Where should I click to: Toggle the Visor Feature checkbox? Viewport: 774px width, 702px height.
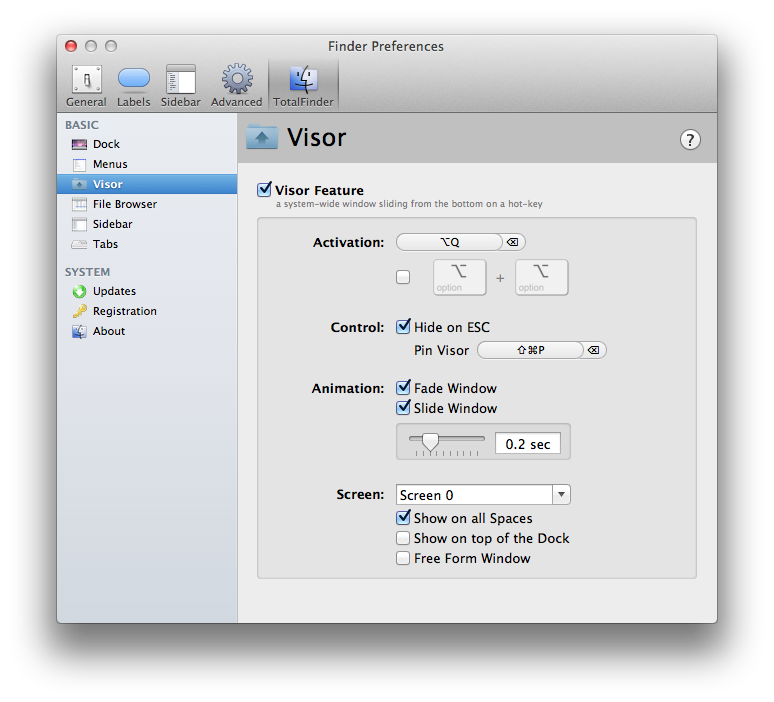(x=264, y=190)
